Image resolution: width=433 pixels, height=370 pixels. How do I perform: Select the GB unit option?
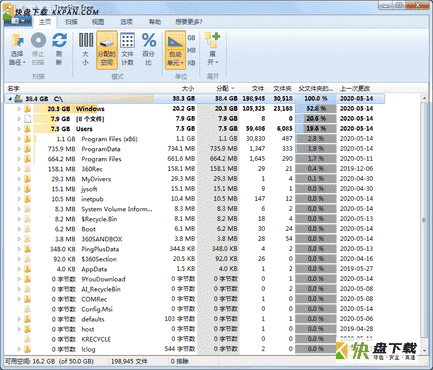191,38
